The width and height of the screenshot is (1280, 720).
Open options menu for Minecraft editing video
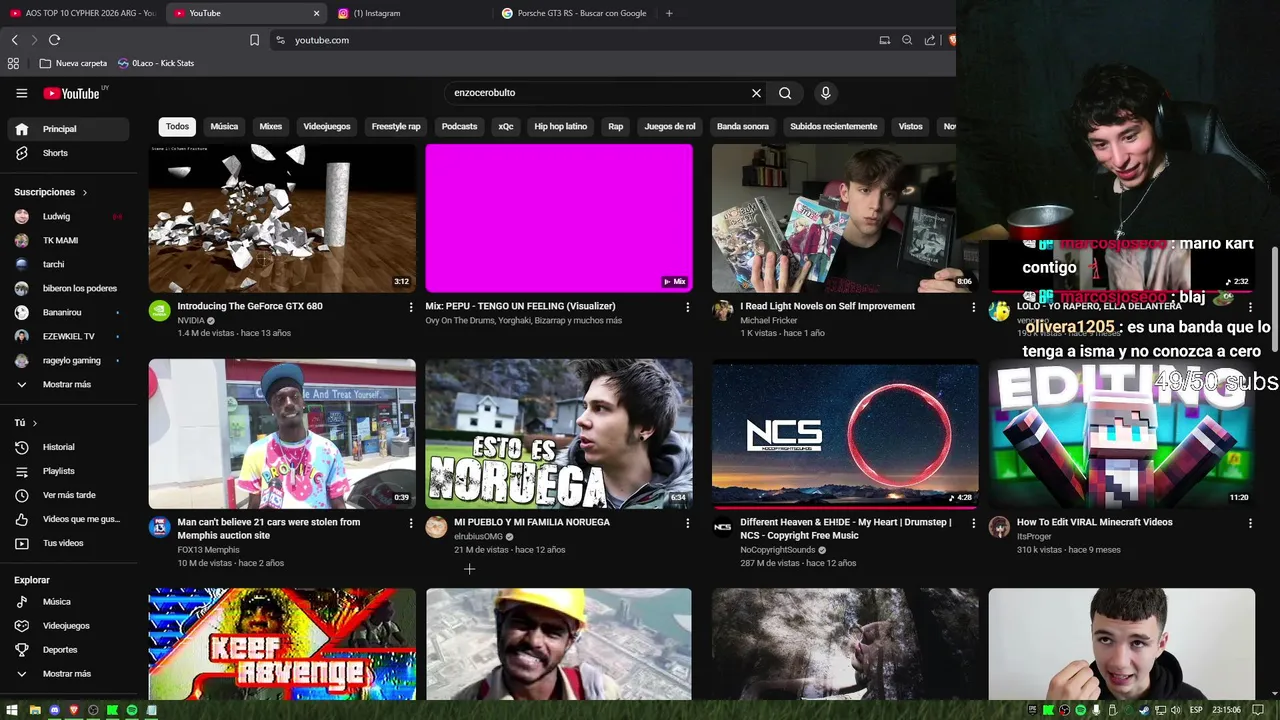click(x=1250, y=523)
